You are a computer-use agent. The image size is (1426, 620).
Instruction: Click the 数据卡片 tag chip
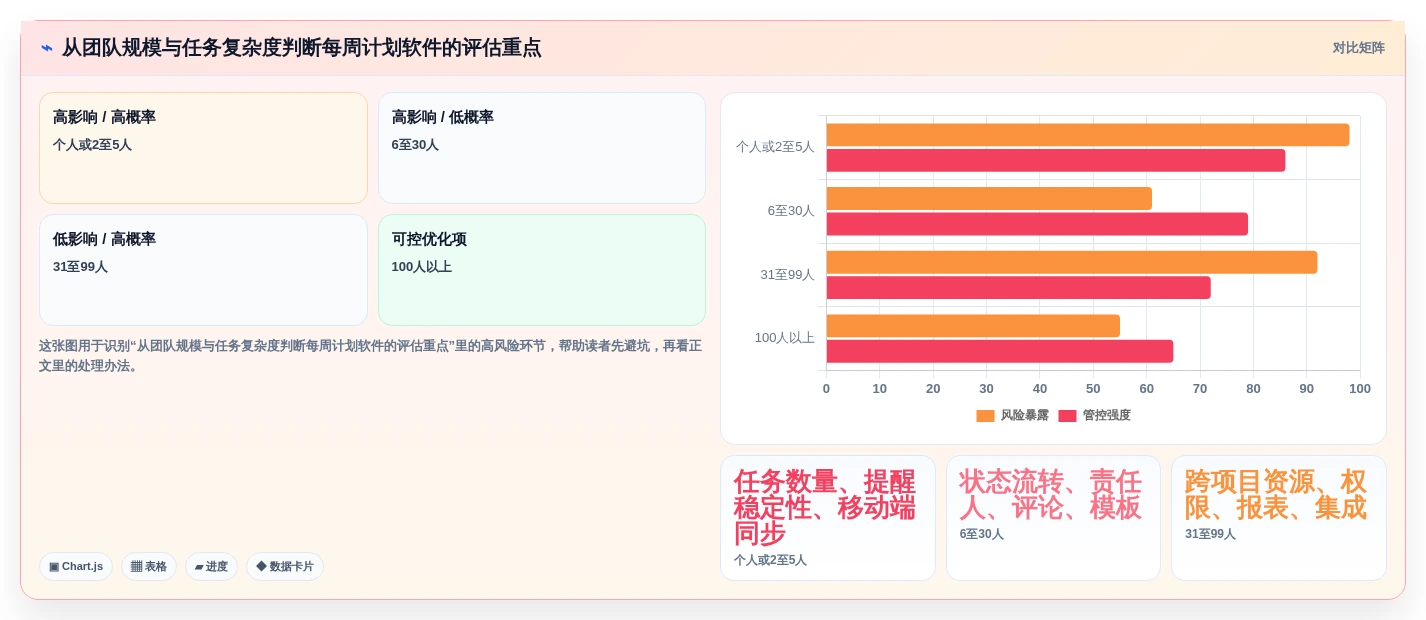click(x=285, y=566)
